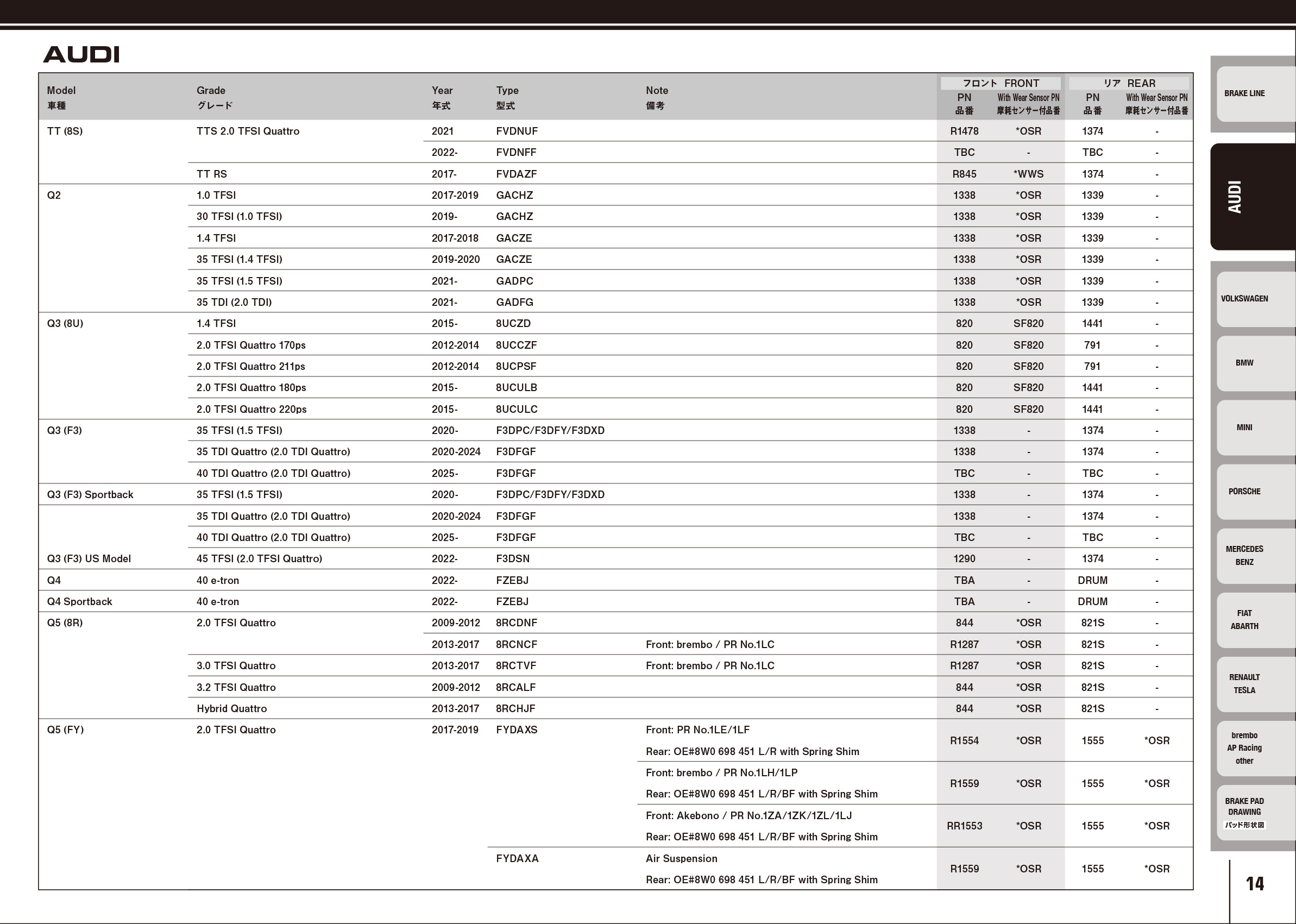Click the REAR header label
The image size is (1296, 924).
pos(1129,83)
